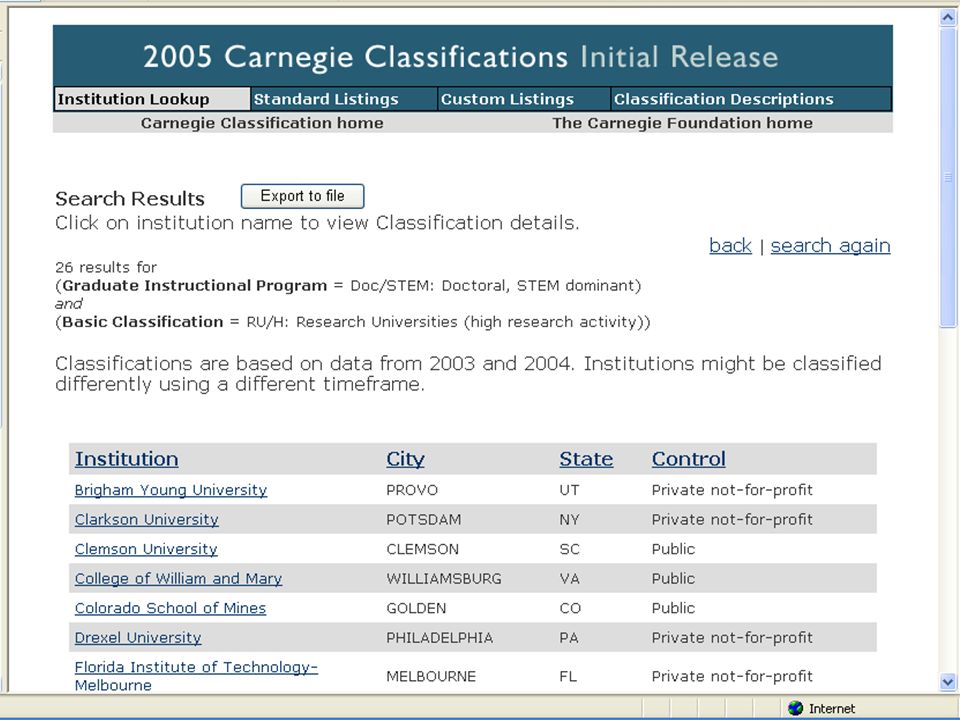
Task: Click the 2005 Carnegie Classifications banner title
Action: click(460, 57)
